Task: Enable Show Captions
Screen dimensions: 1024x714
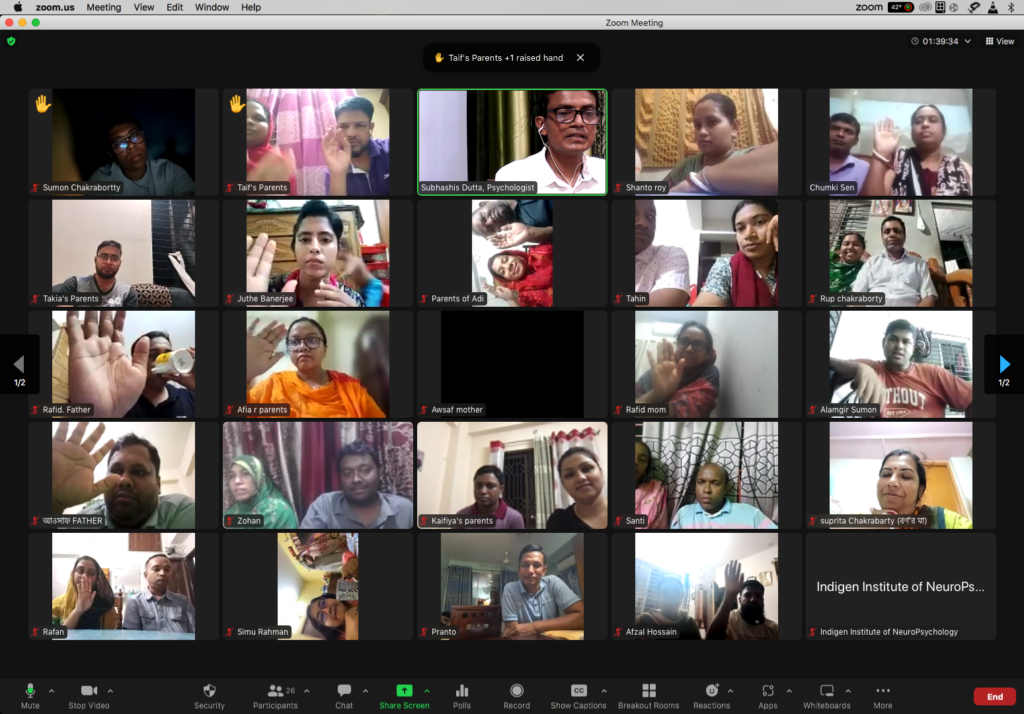Action: 579,693
